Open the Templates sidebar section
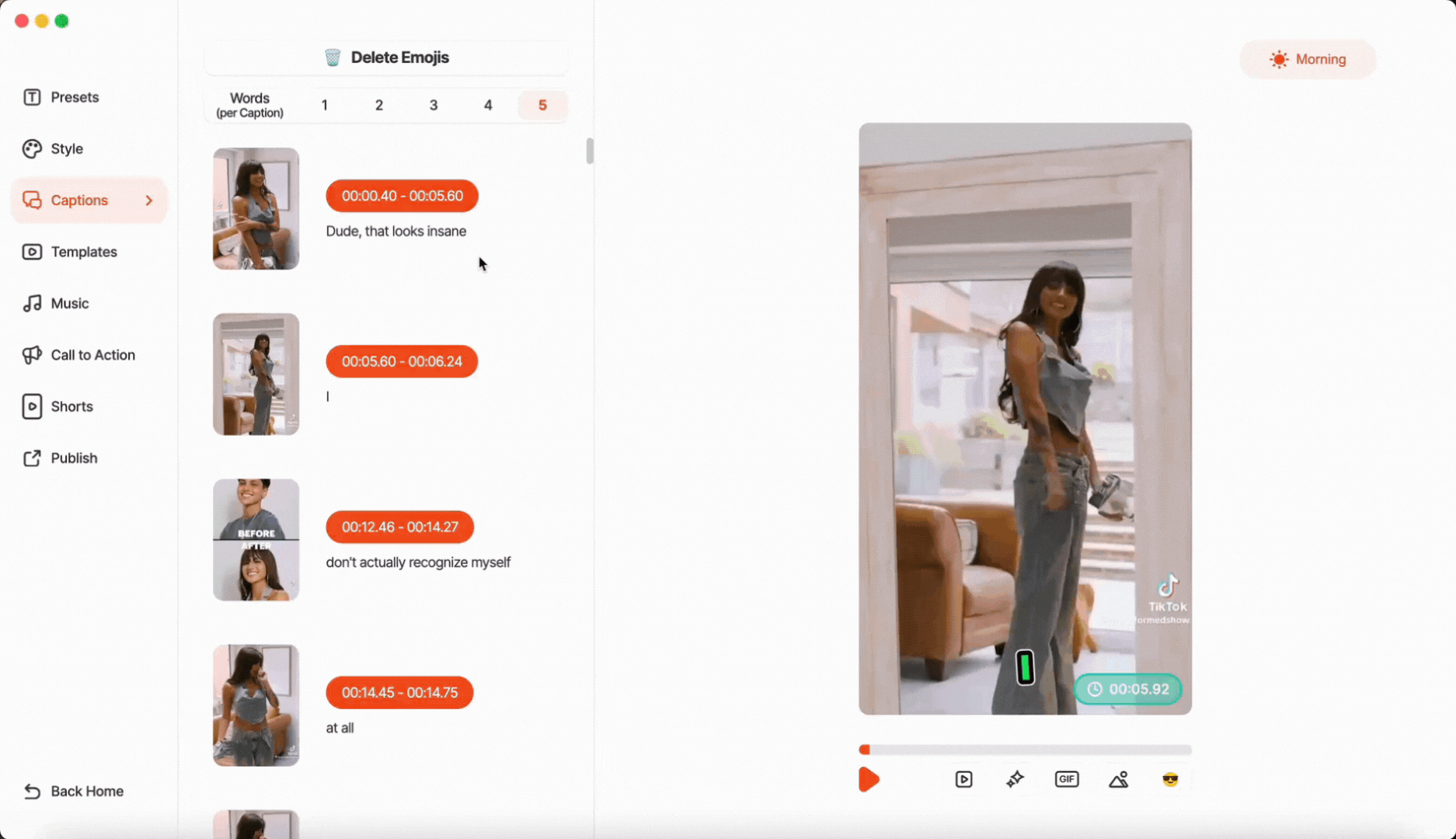The height and width of the screenshot is (839, 1456). 84,252
